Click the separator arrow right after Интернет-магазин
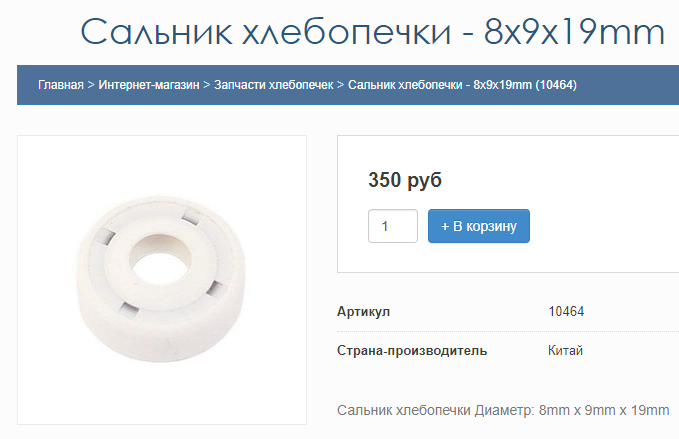The height and width of the screenshot is (439, 679). (207, 85)
